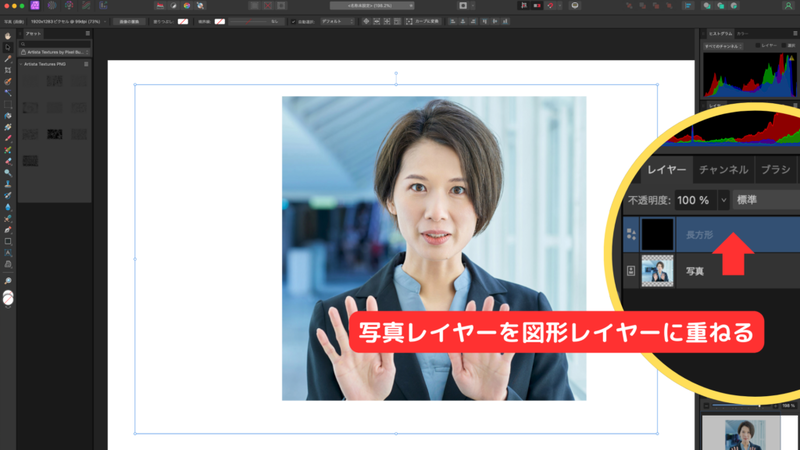Screen dimensions: 800x450
Task: Select the Flood Select wand tool
Action: click(x=8, y=93)
